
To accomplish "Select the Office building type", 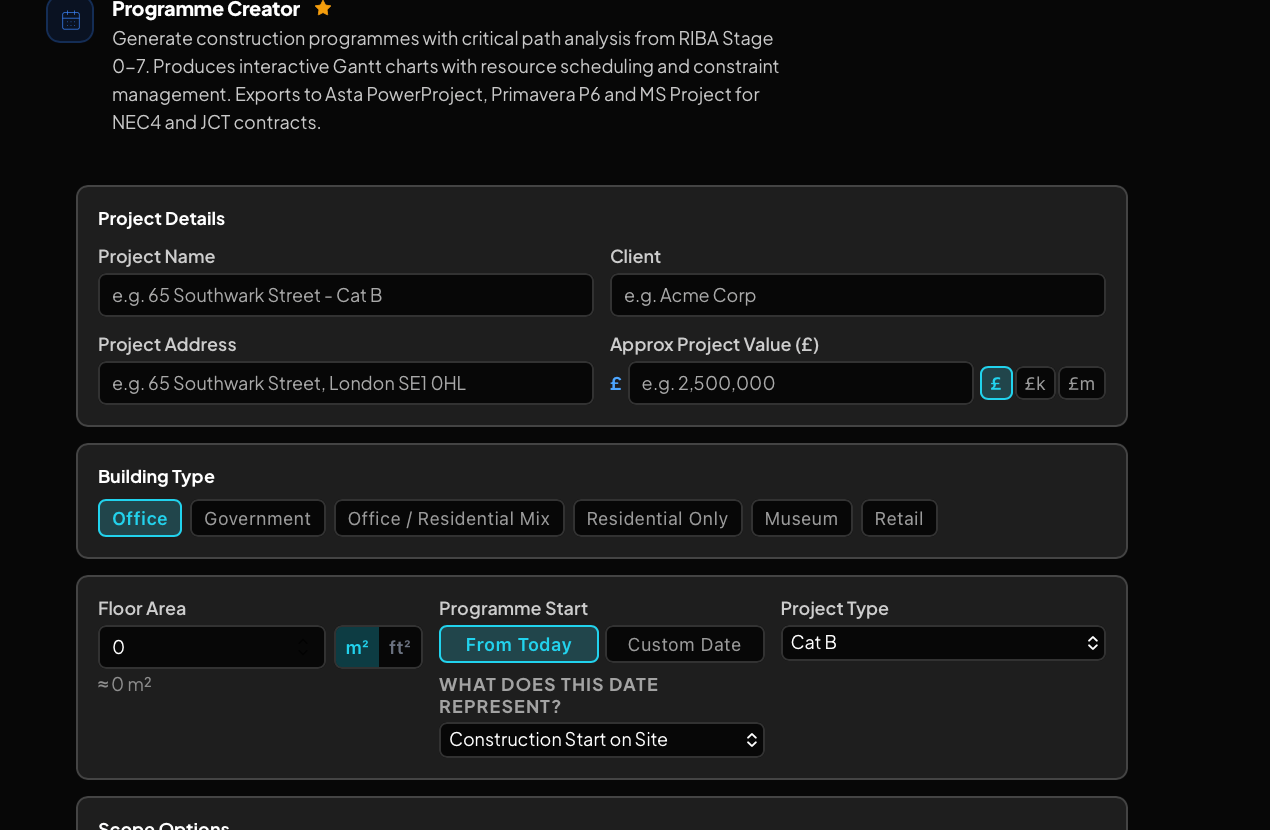I will click(140, 518).
